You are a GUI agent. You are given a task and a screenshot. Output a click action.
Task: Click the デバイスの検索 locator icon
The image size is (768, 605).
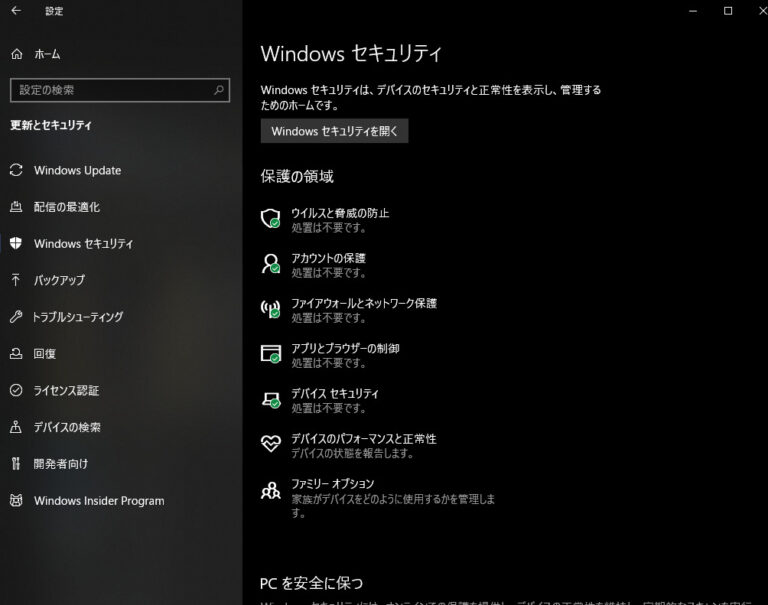coord(16,427)
